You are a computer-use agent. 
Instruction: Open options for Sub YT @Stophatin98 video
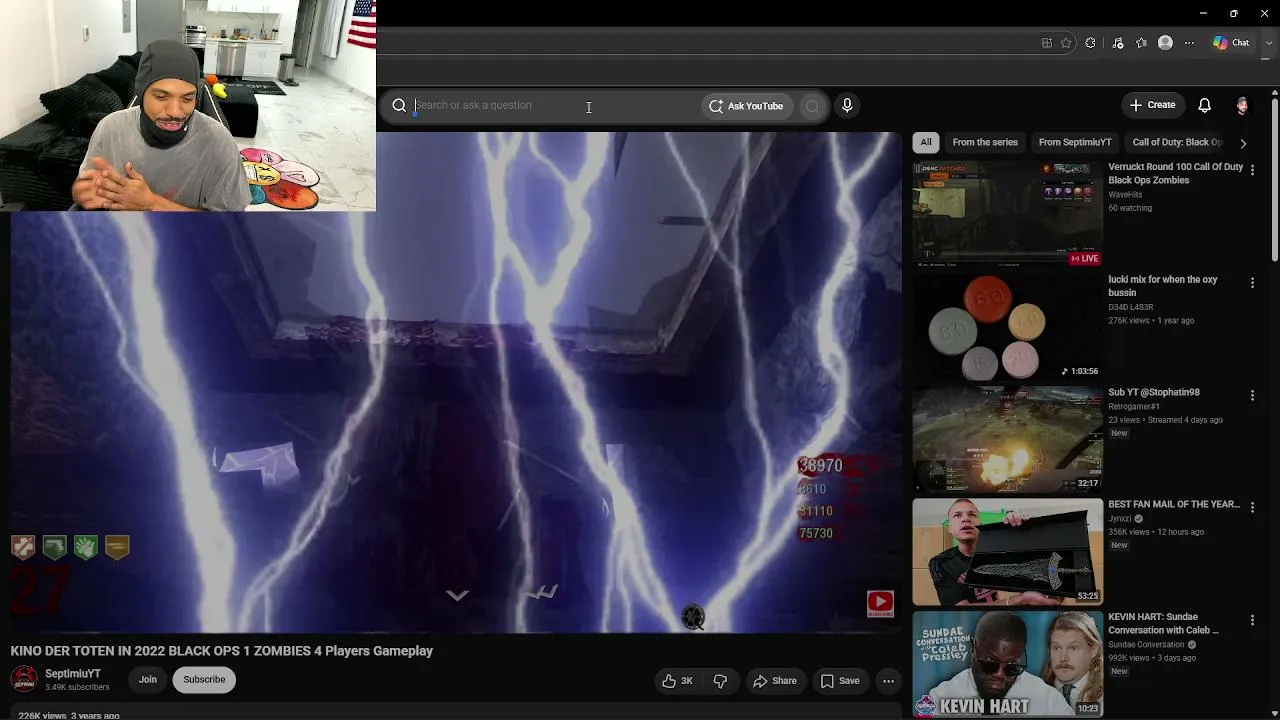(1252, 396)
